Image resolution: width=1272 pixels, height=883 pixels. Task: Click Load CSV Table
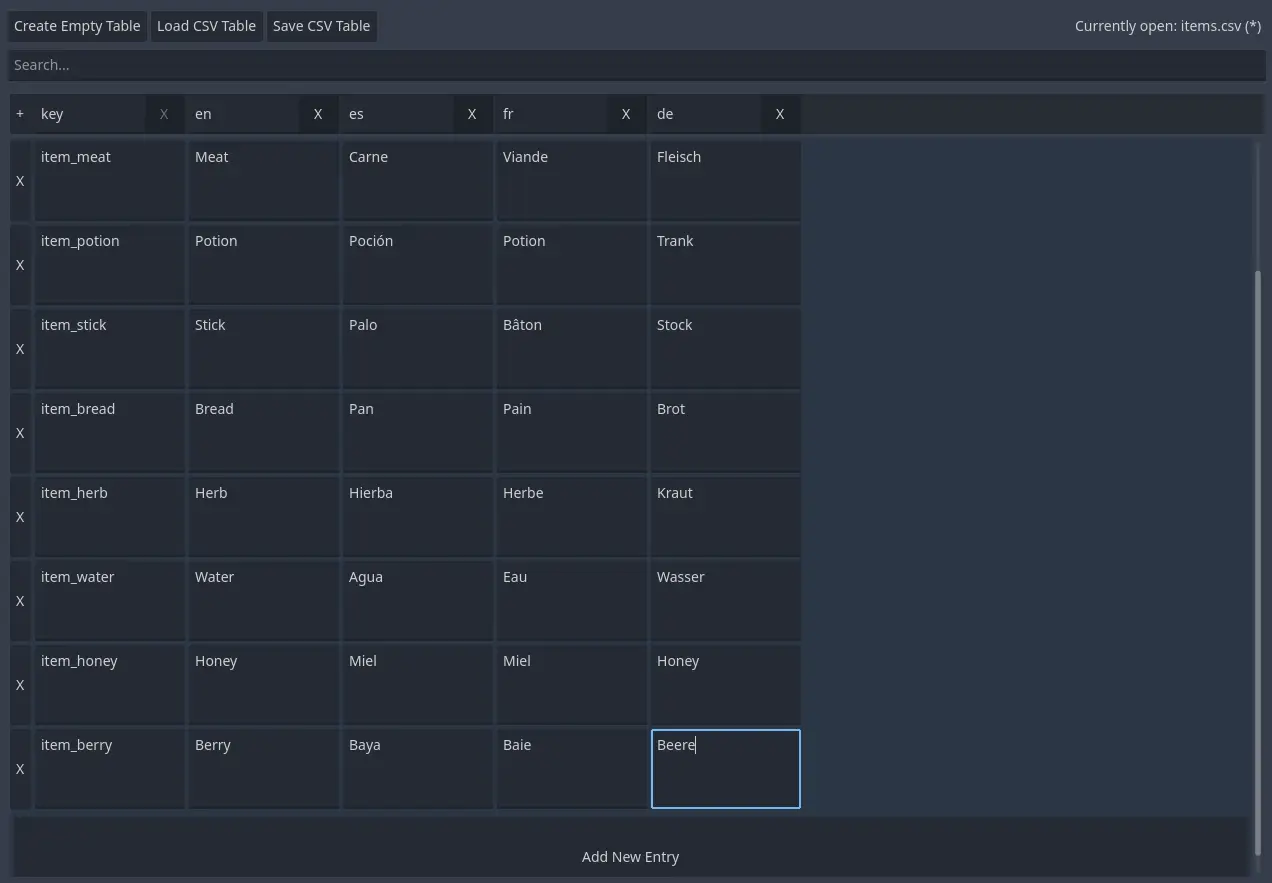point(206,26)
